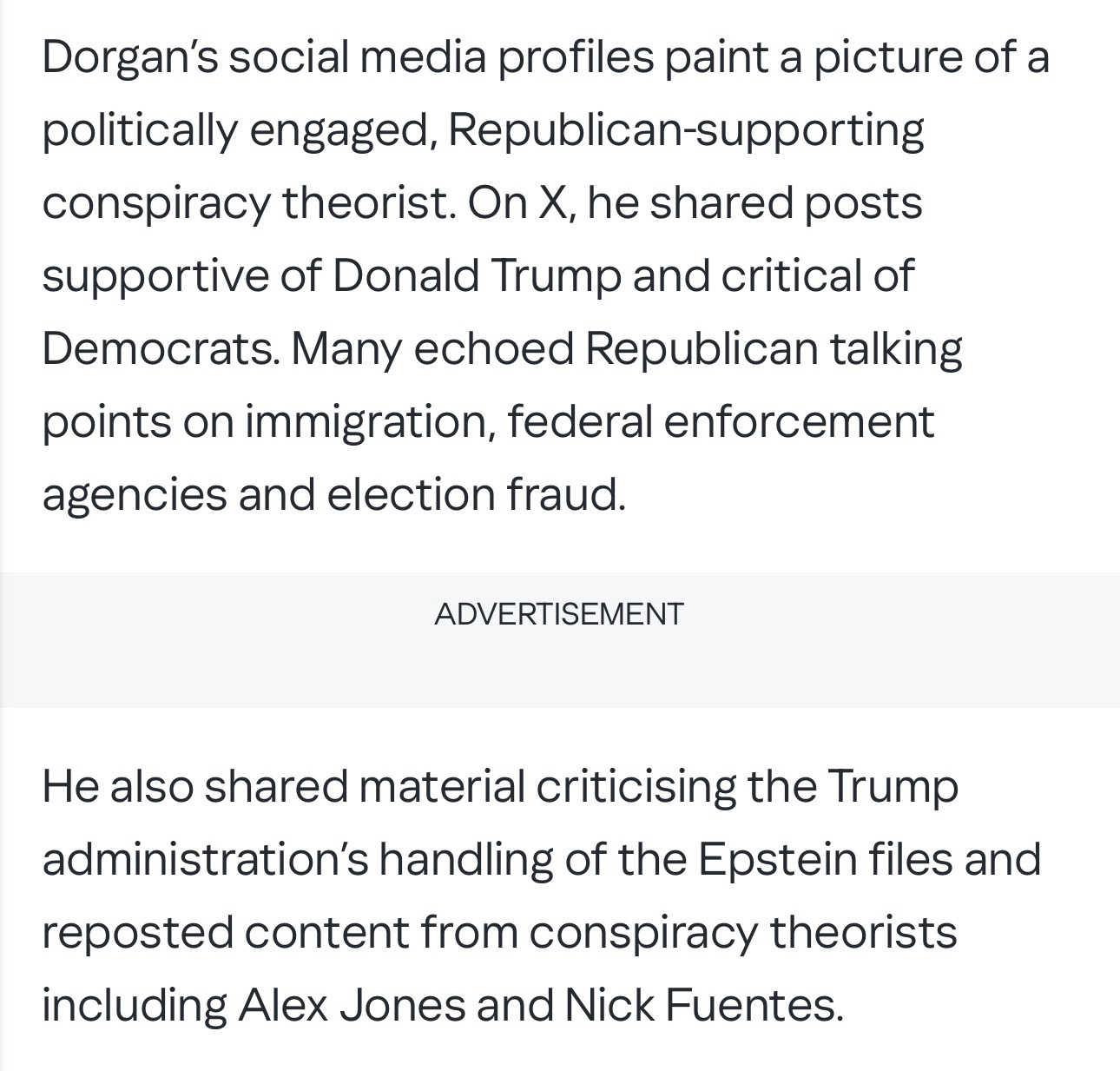This screenshot has height=1071, width=1120.
Task: Click the "conspiracy theorist." phrase in first paragraph
Action: click(x=248, y=203)
